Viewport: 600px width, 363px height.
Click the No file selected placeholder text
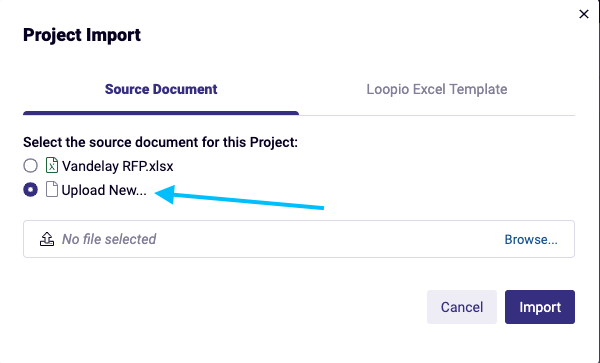tap(109, 239)
